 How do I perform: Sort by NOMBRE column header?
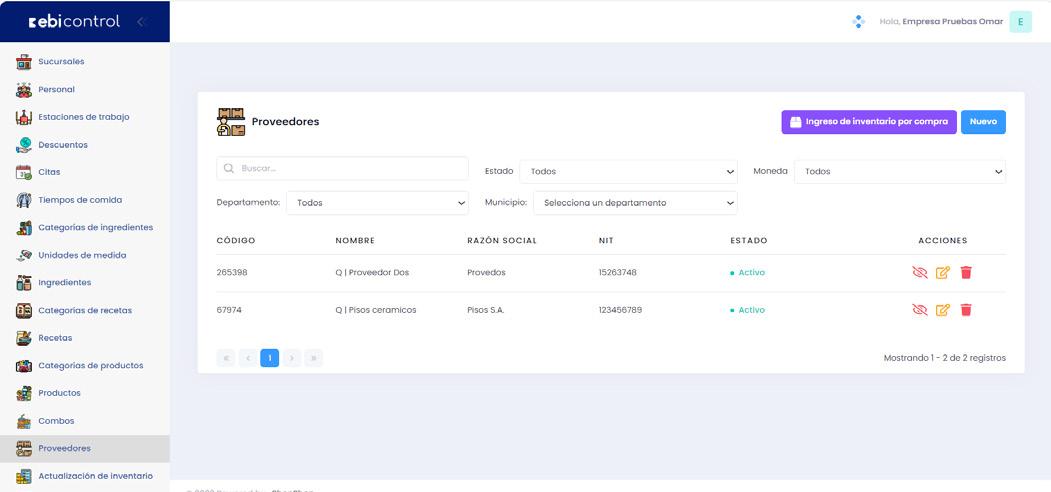[x=355, y=241]
